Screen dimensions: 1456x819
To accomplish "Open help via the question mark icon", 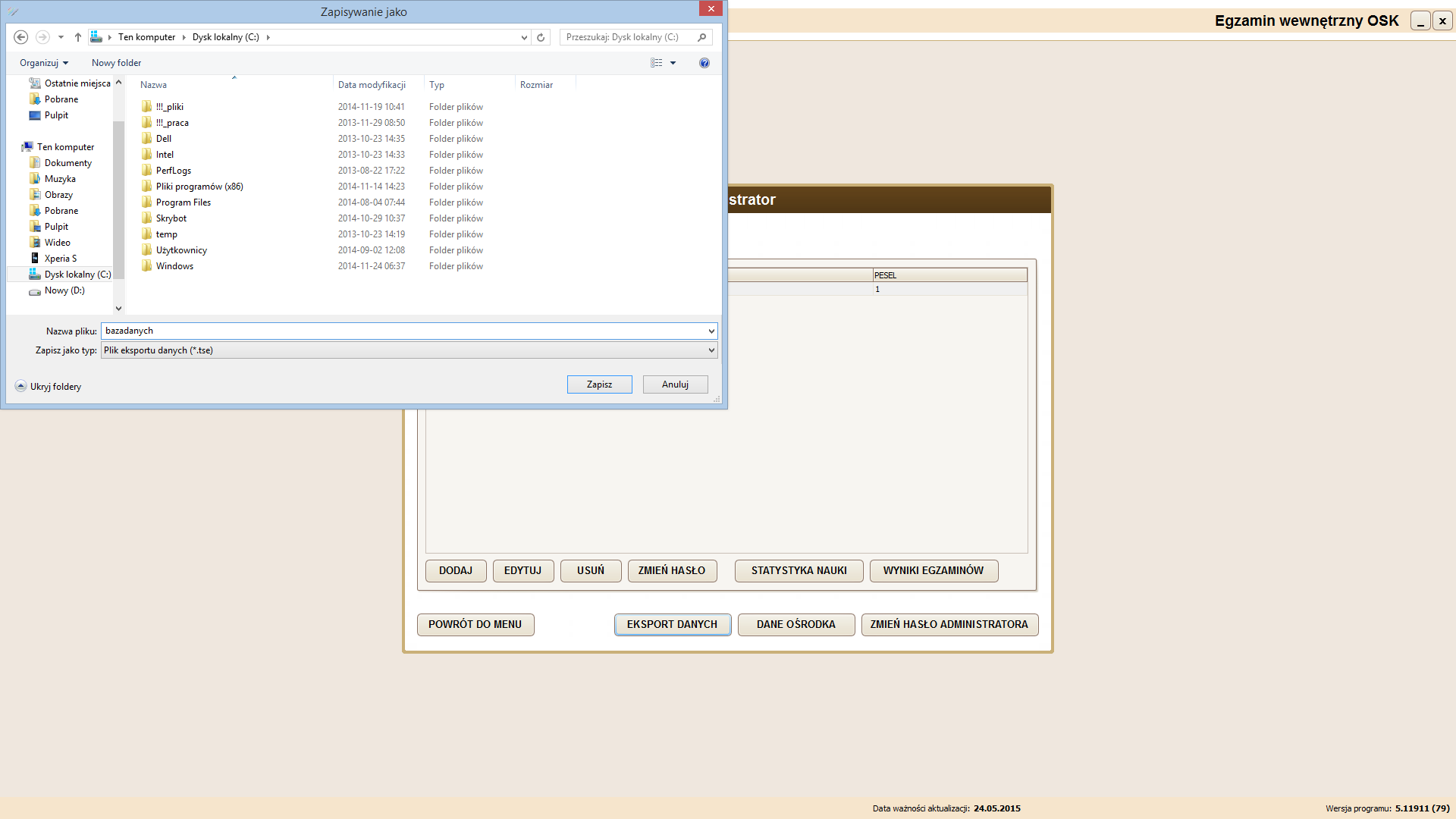I will pos(704,63).
